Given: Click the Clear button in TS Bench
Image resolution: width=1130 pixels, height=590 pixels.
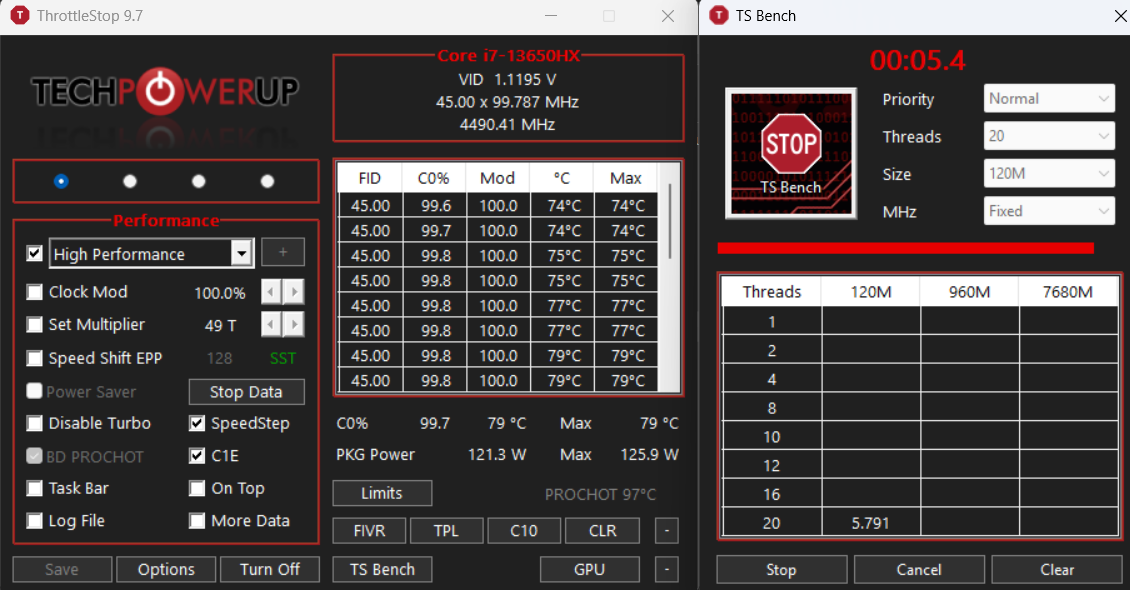Looking at the screenshot, I should (1056, 569).
